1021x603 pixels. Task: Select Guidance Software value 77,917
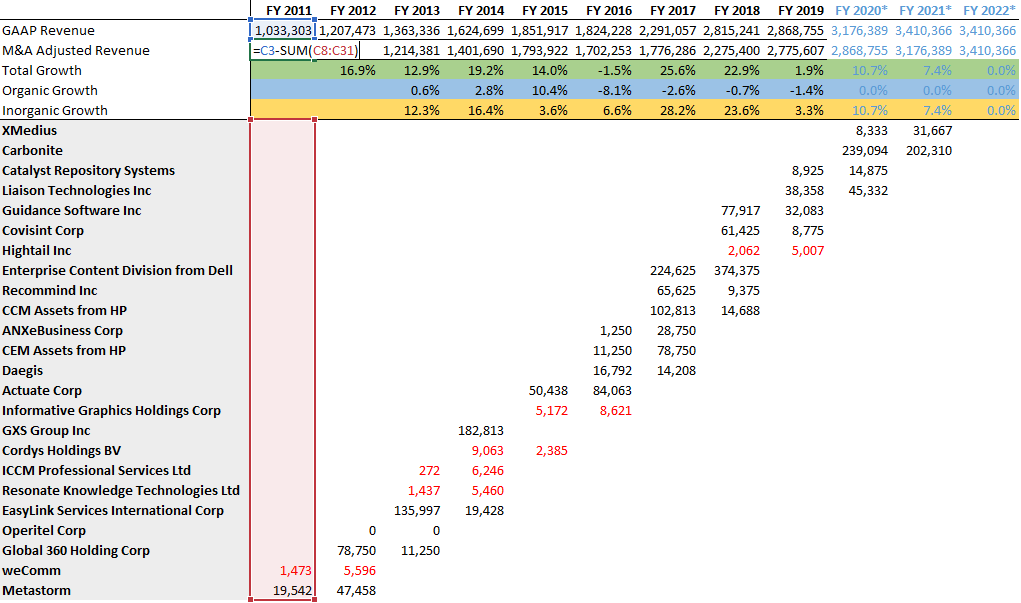click(740, 211)
